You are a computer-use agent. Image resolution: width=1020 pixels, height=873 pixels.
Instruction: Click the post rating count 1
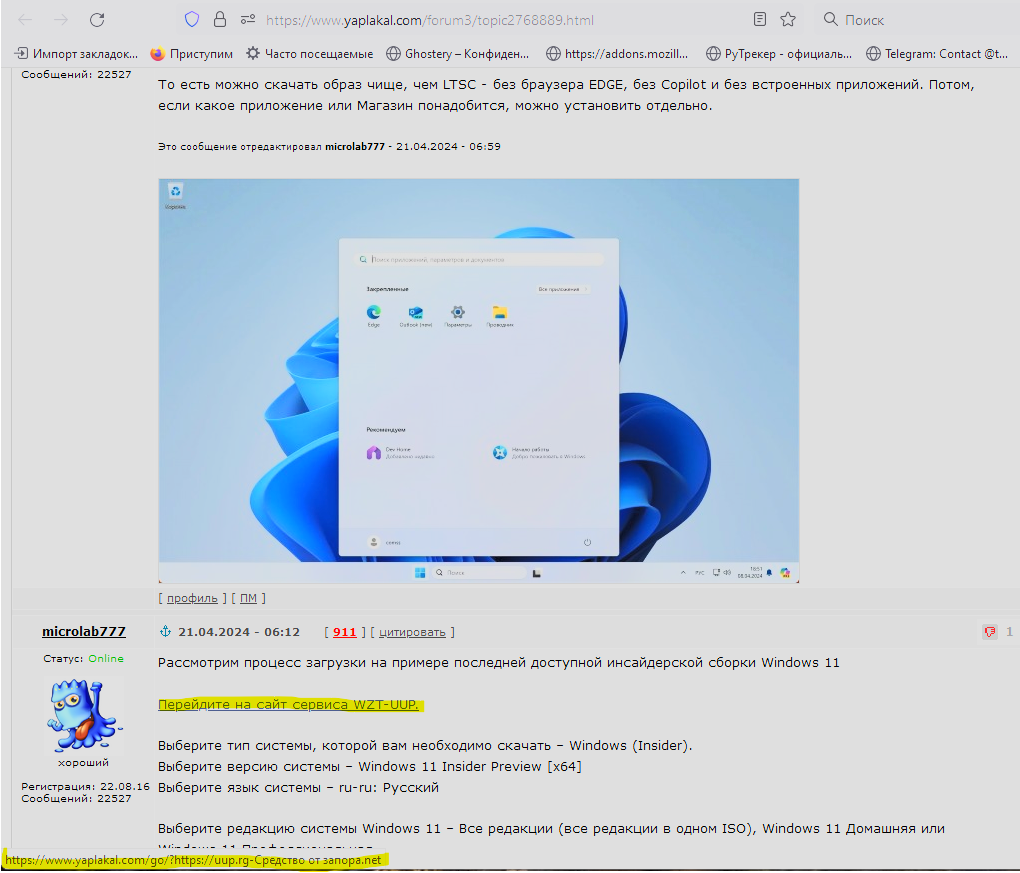[x=1009, y=632]
